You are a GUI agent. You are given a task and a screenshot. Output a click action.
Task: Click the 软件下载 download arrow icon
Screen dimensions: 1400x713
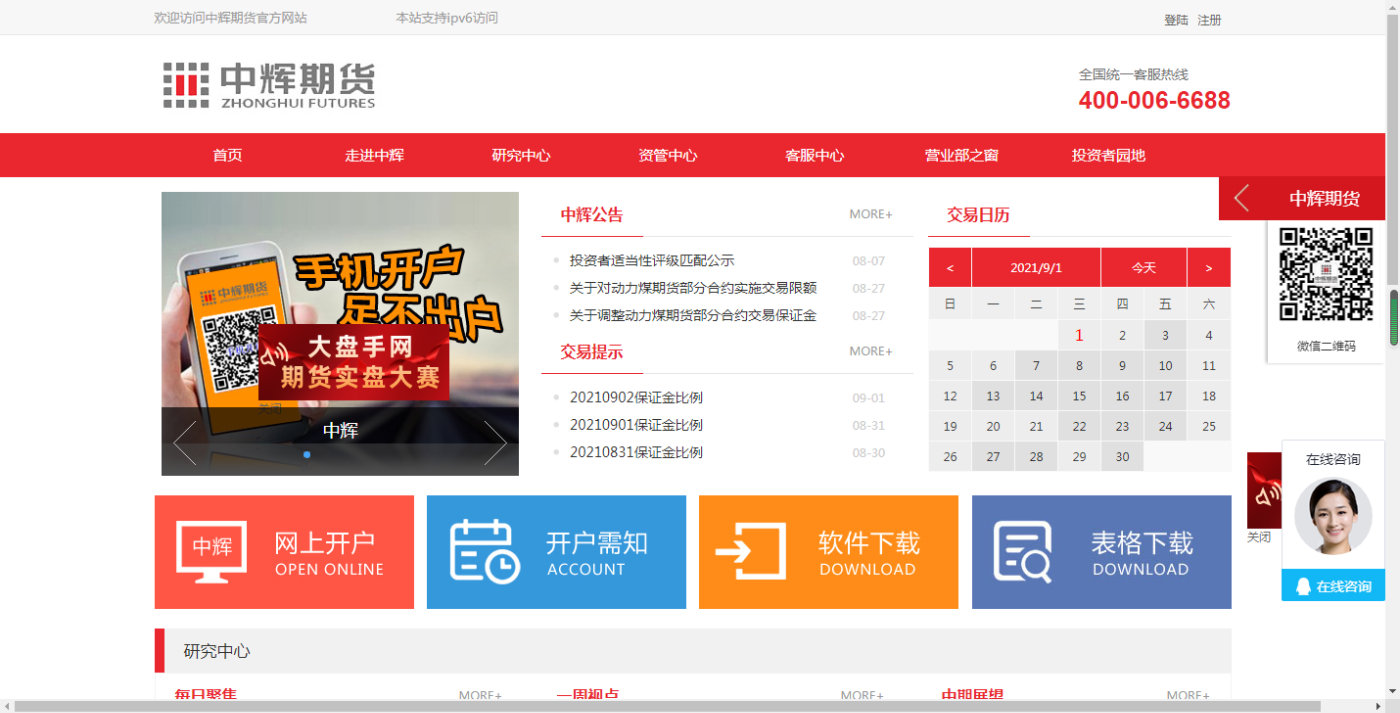[755, 551]
